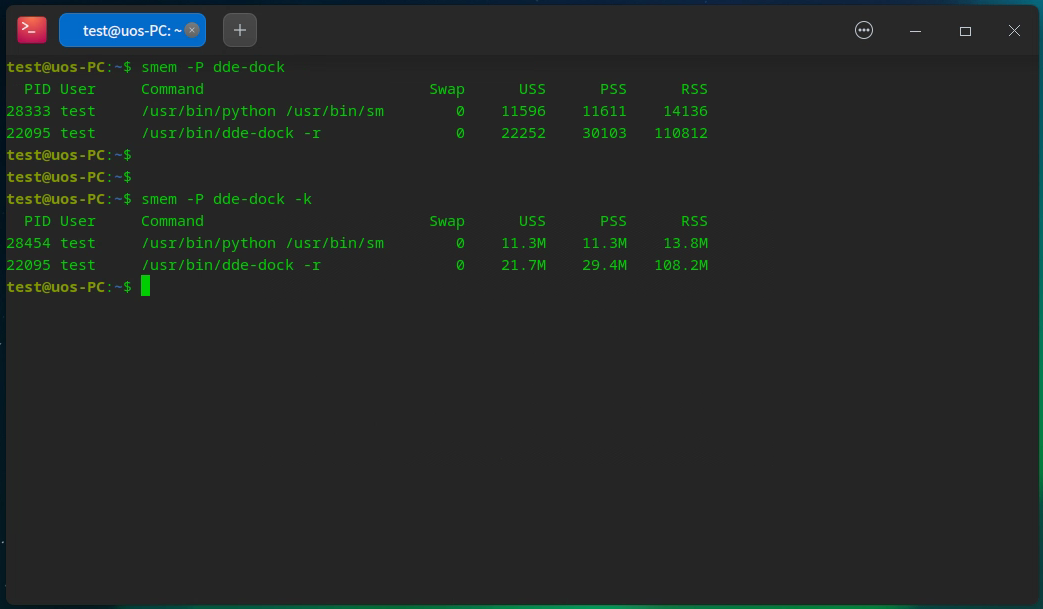Click the RSS value 110812

tap(680, 133)
